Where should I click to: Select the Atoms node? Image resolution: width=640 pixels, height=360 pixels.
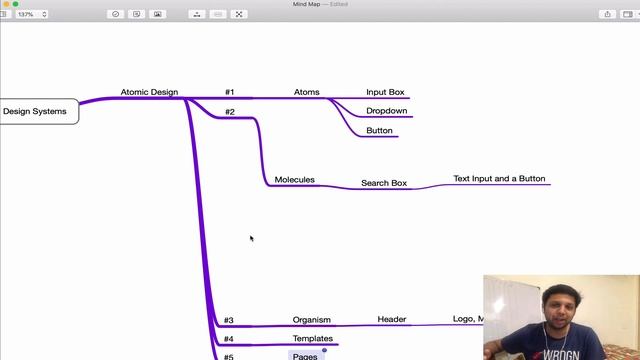click(x=307, y=92)
